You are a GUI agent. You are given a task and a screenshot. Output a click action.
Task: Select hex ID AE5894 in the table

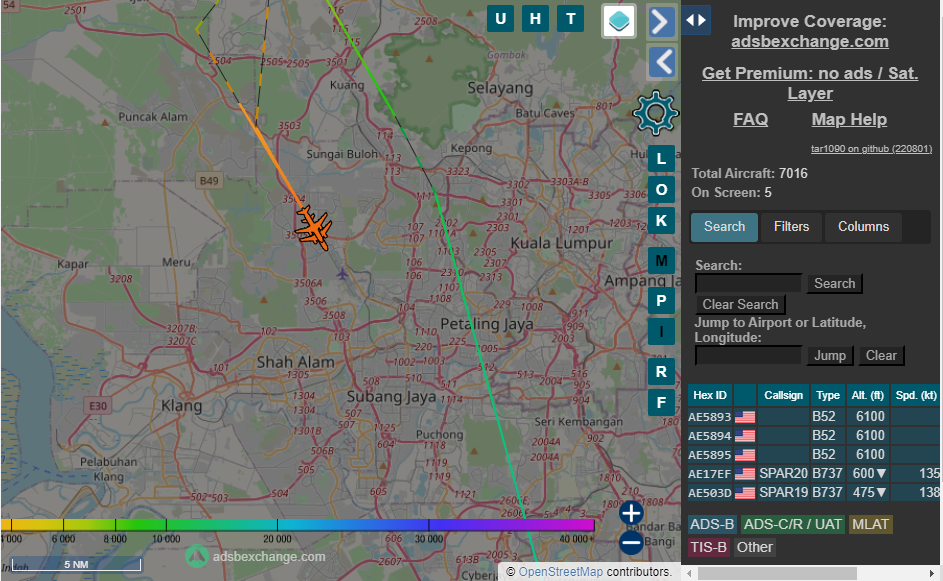point(710,436)
